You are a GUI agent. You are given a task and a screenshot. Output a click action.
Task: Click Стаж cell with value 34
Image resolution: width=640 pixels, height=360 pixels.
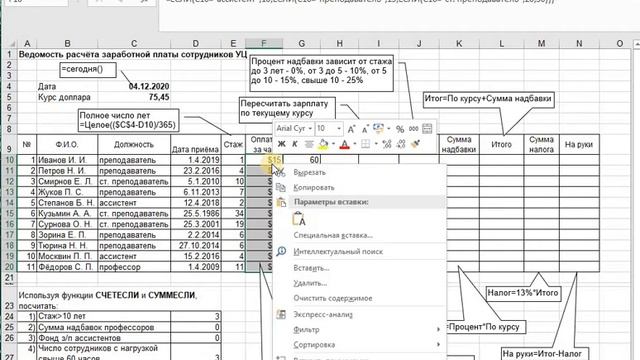pos(233,213)
